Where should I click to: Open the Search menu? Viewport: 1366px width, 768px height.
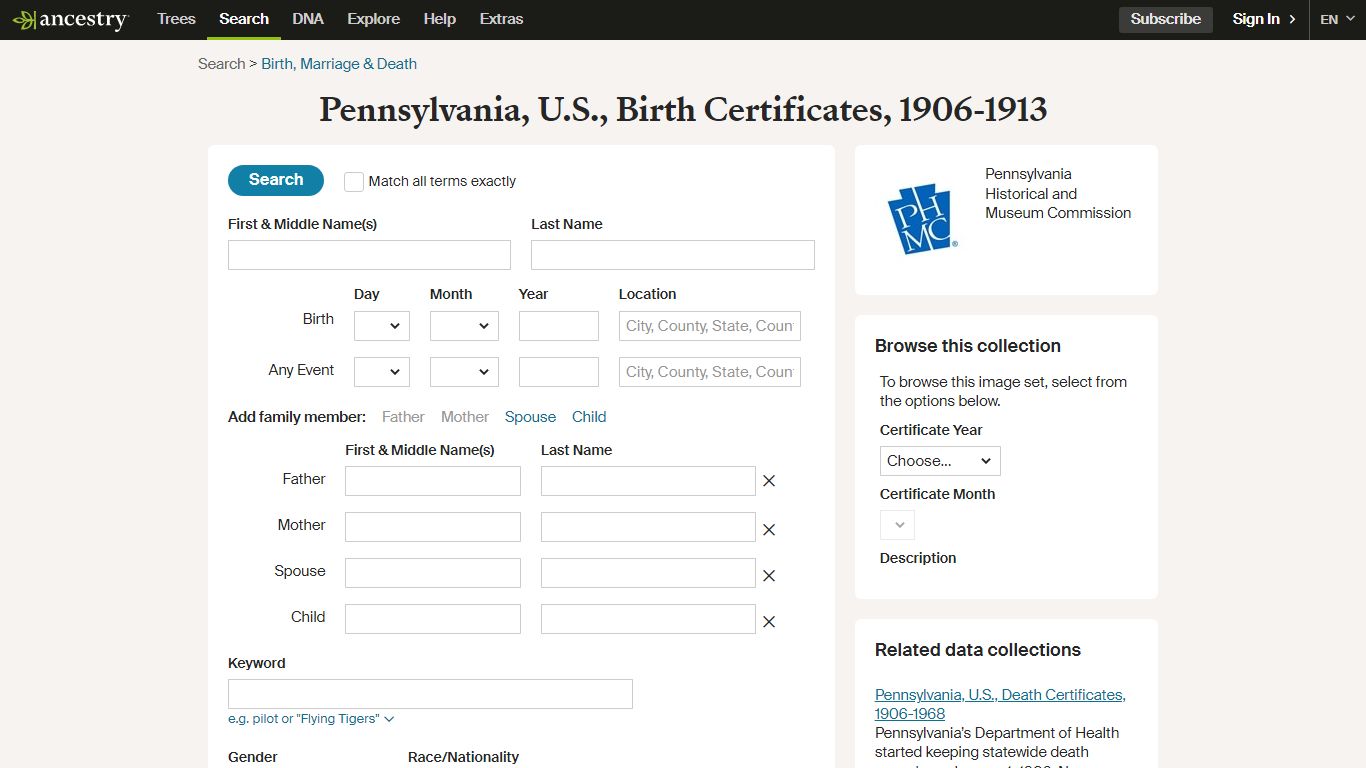(x=244, y=19)
